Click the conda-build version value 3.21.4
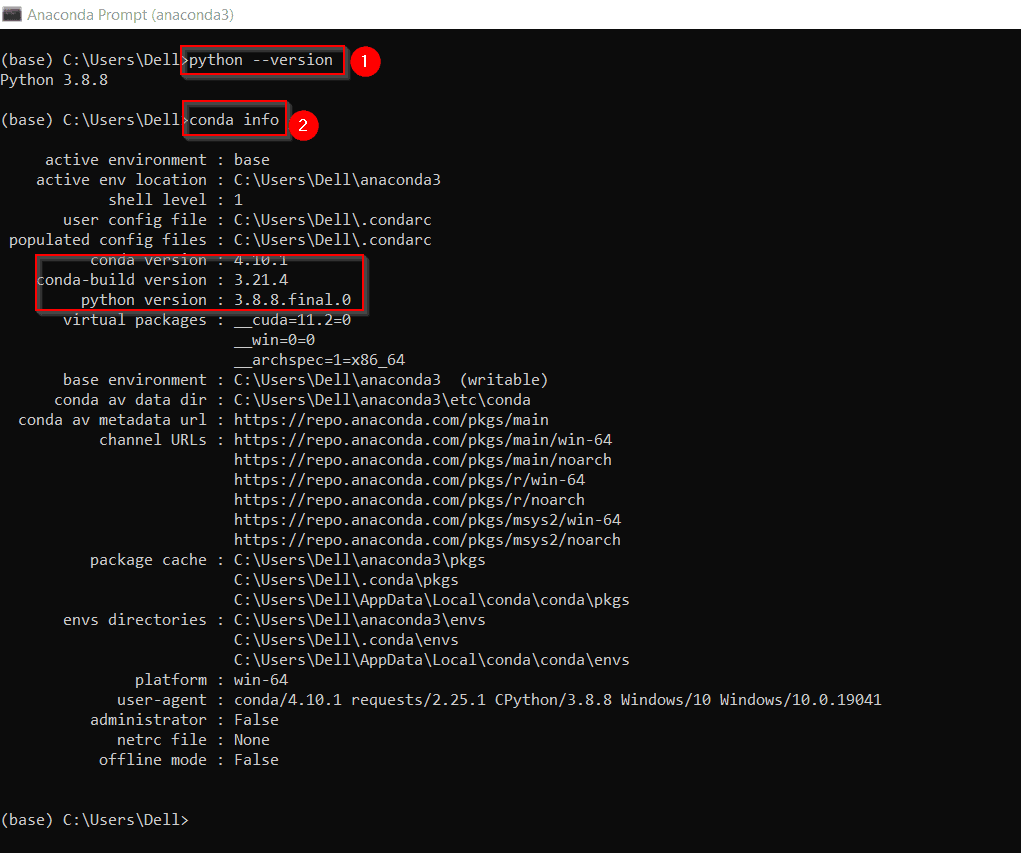 coord(261,280)
